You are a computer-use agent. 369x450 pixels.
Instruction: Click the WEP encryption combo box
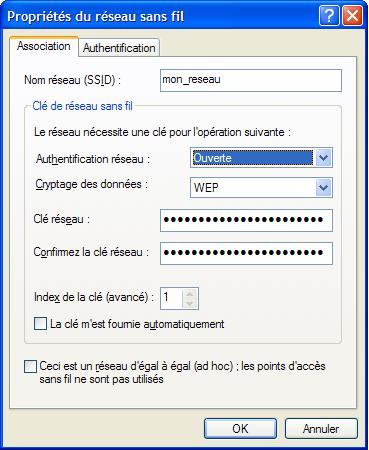[261, 187]
